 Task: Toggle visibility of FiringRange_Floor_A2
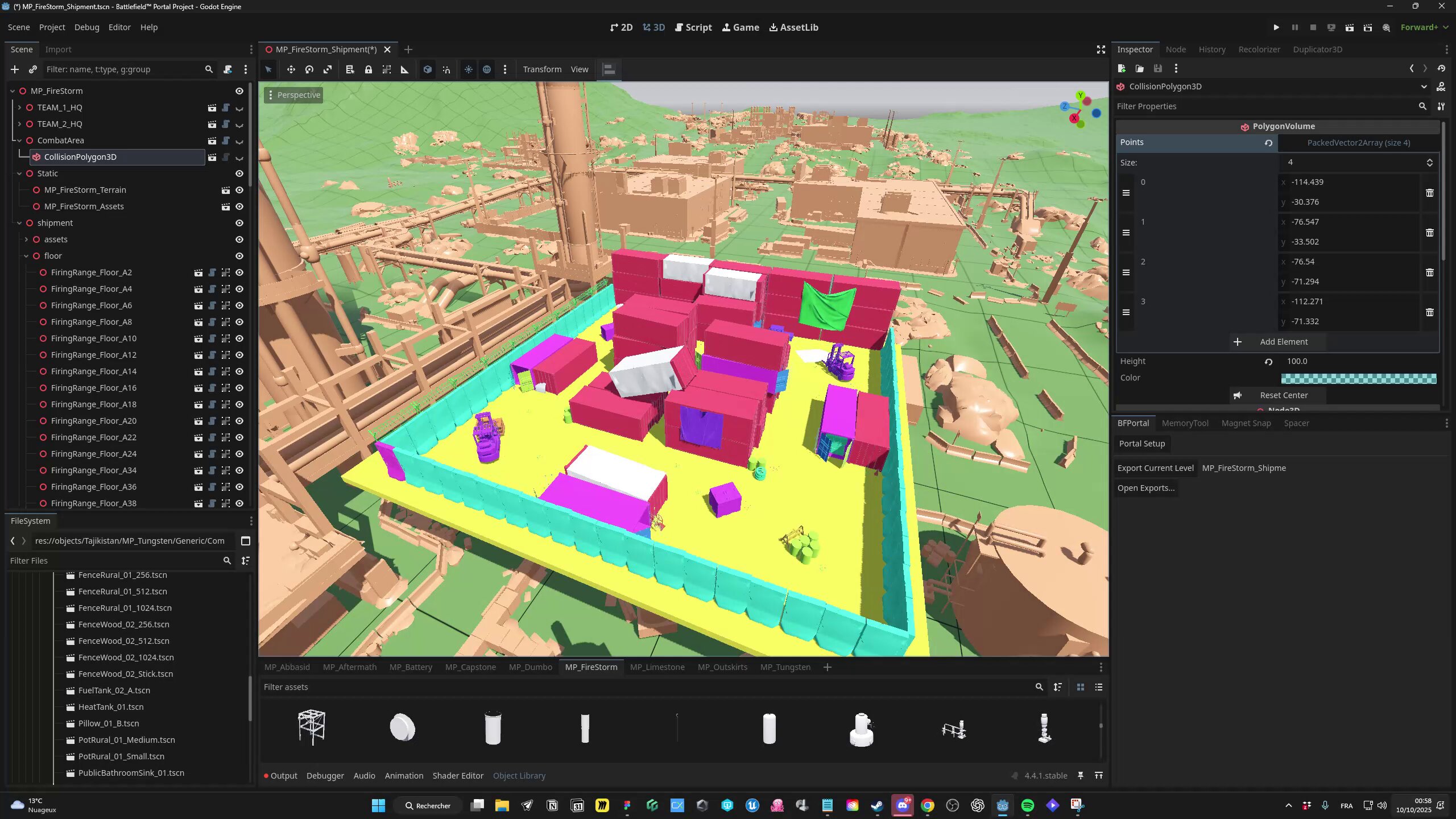click(x=239, y=272)
